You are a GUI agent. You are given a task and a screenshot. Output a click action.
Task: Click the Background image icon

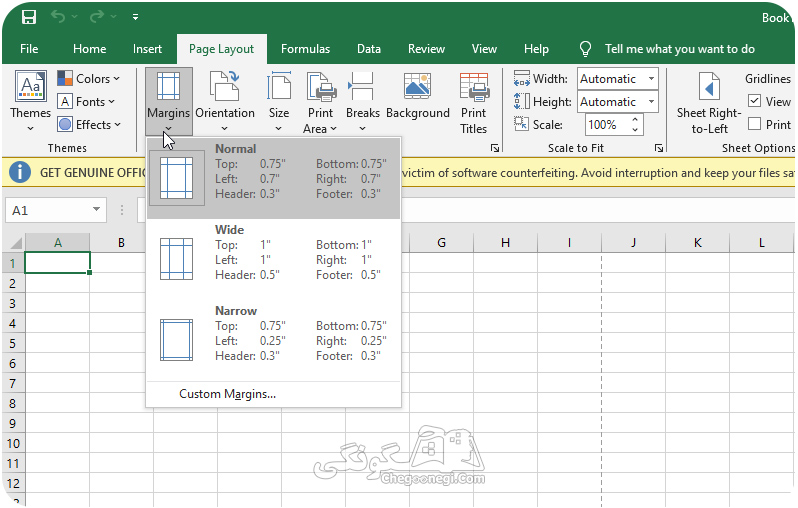[x=417, y=86]
